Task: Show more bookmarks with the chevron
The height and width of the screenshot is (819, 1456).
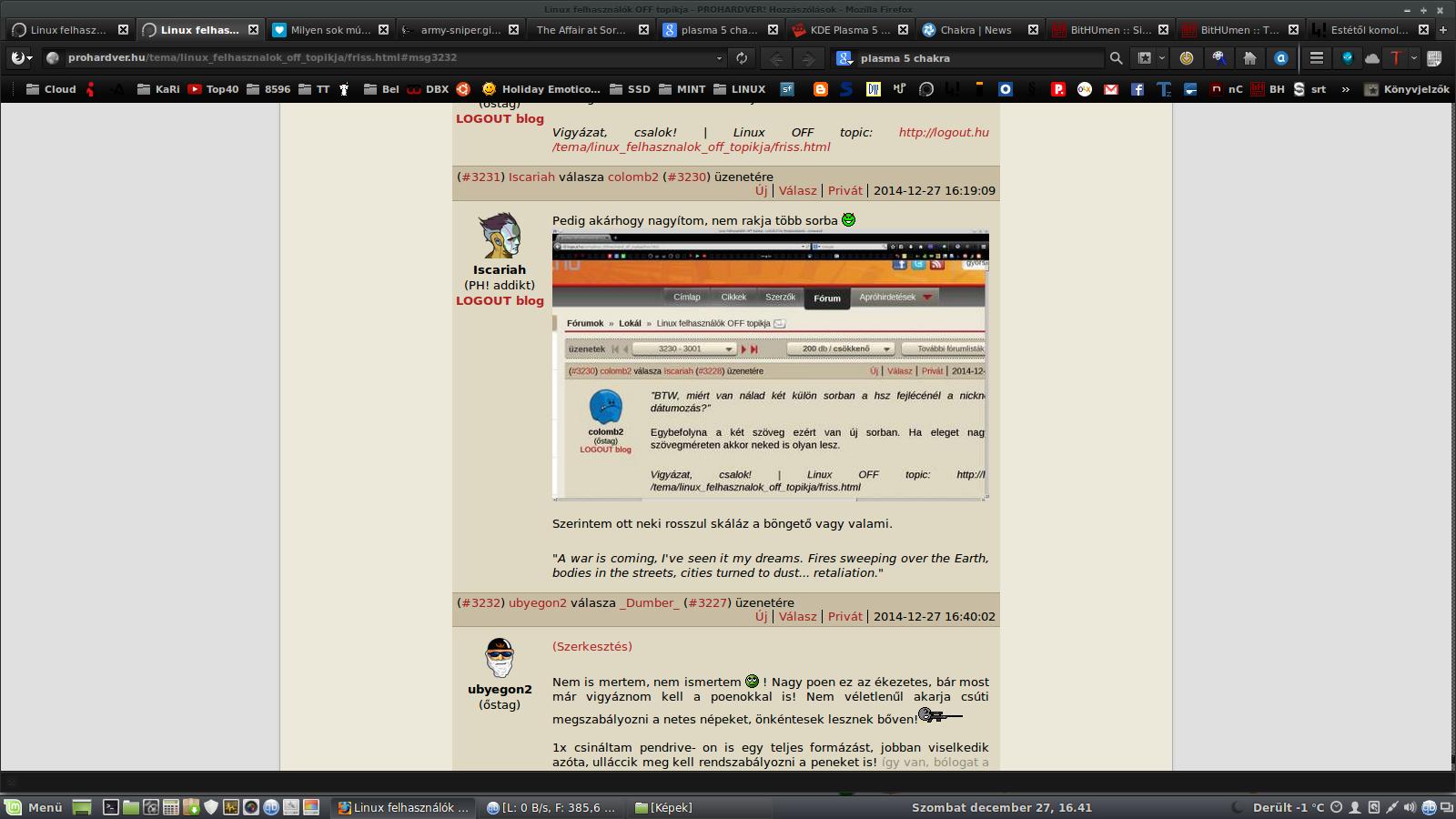Action: point(1346,89)
